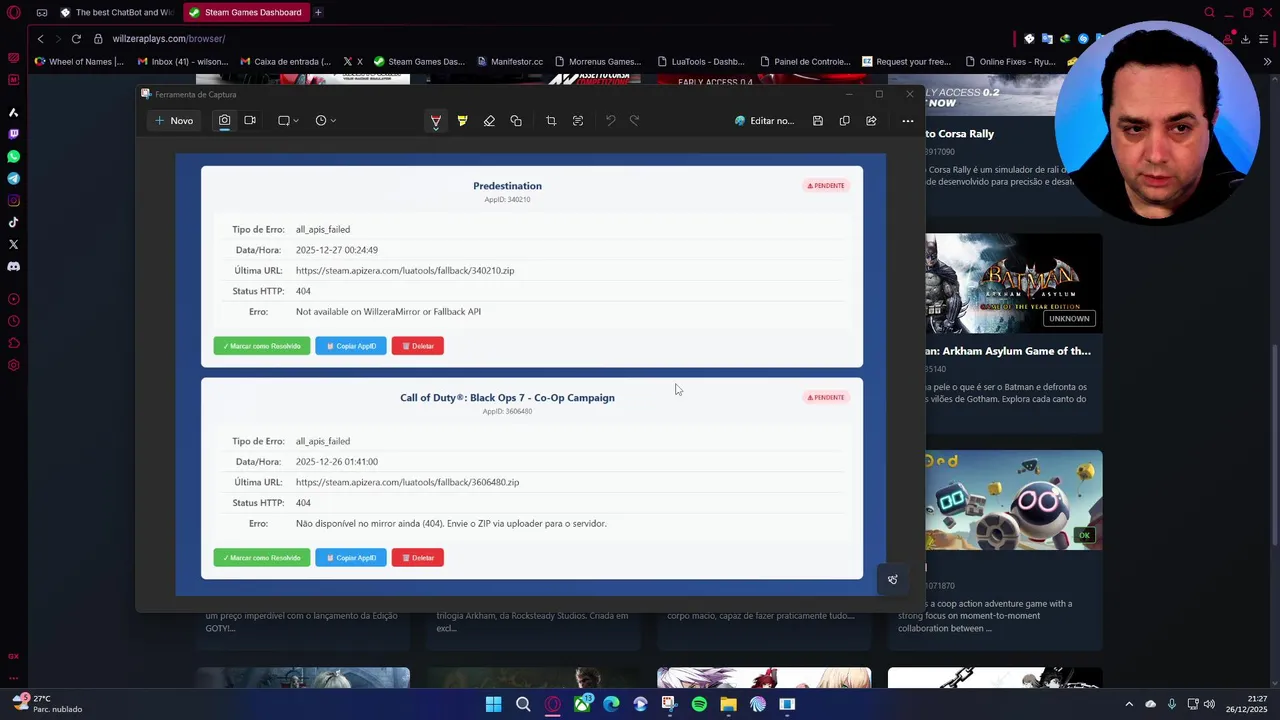Open the volume control in system tray
Viewport: 1280px width, 720px height.
(1209, 704)
